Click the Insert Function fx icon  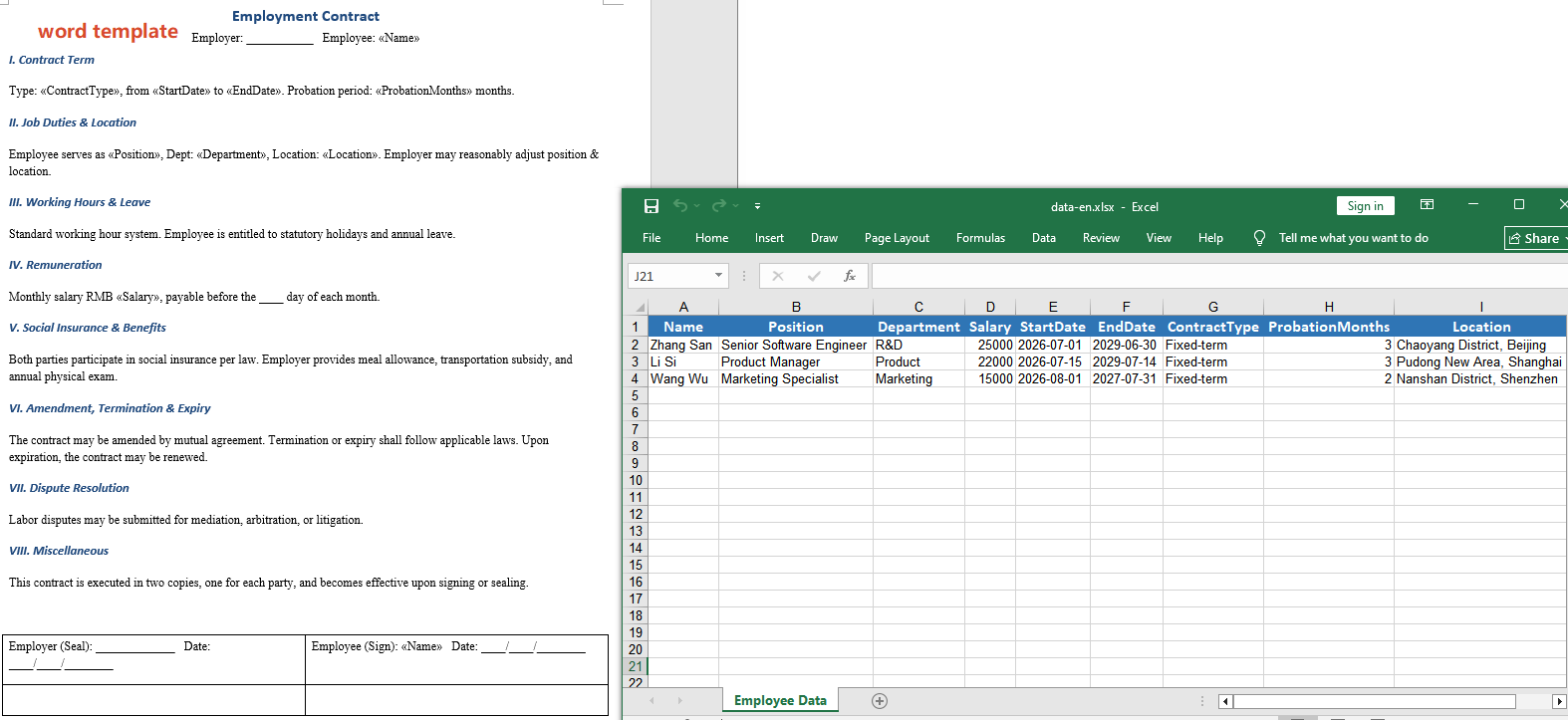point(850,276)
